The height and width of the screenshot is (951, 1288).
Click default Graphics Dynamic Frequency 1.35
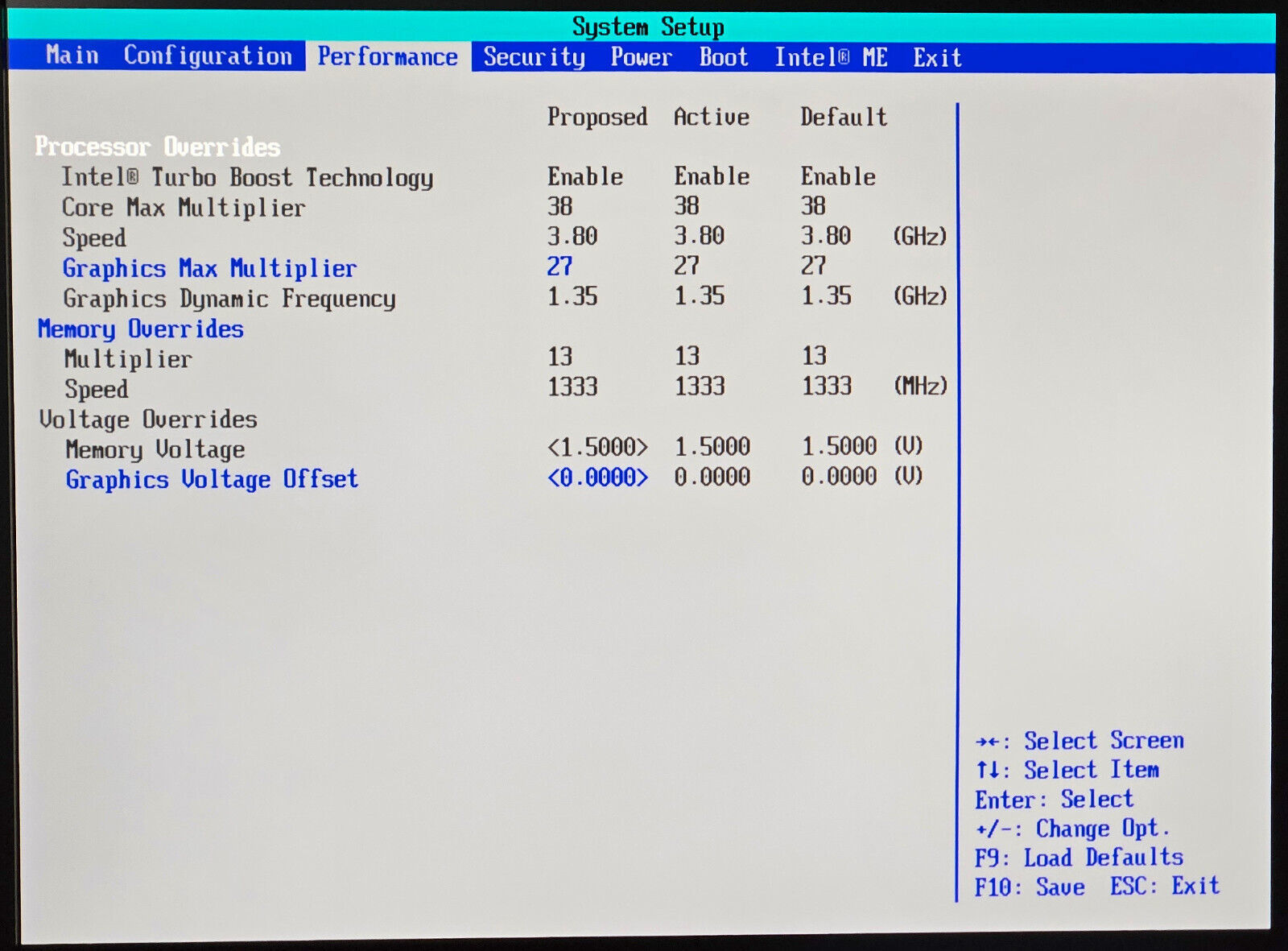[826, 296]
